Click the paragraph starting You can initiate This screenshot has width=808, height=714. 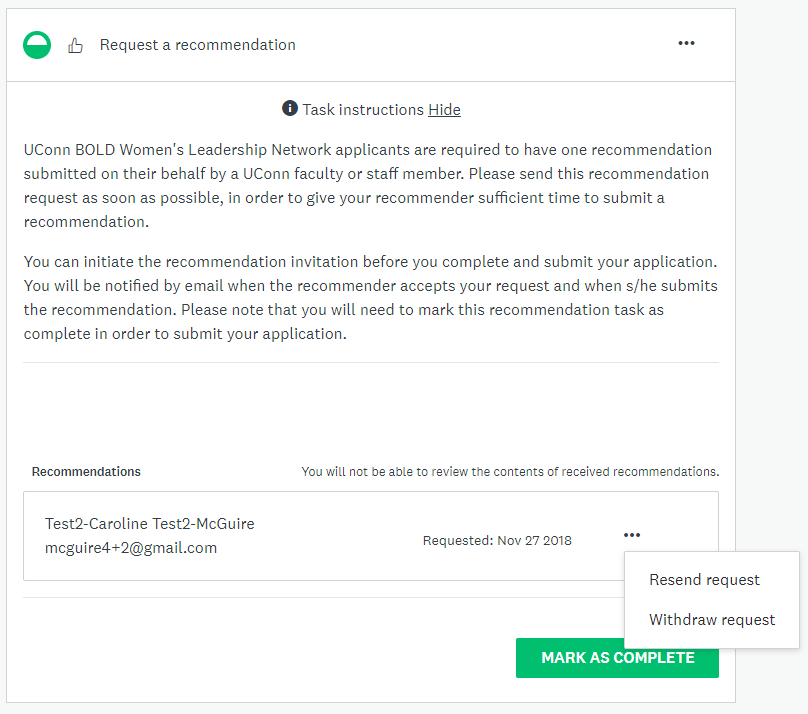pyautogui.click(x=371, y=298)
